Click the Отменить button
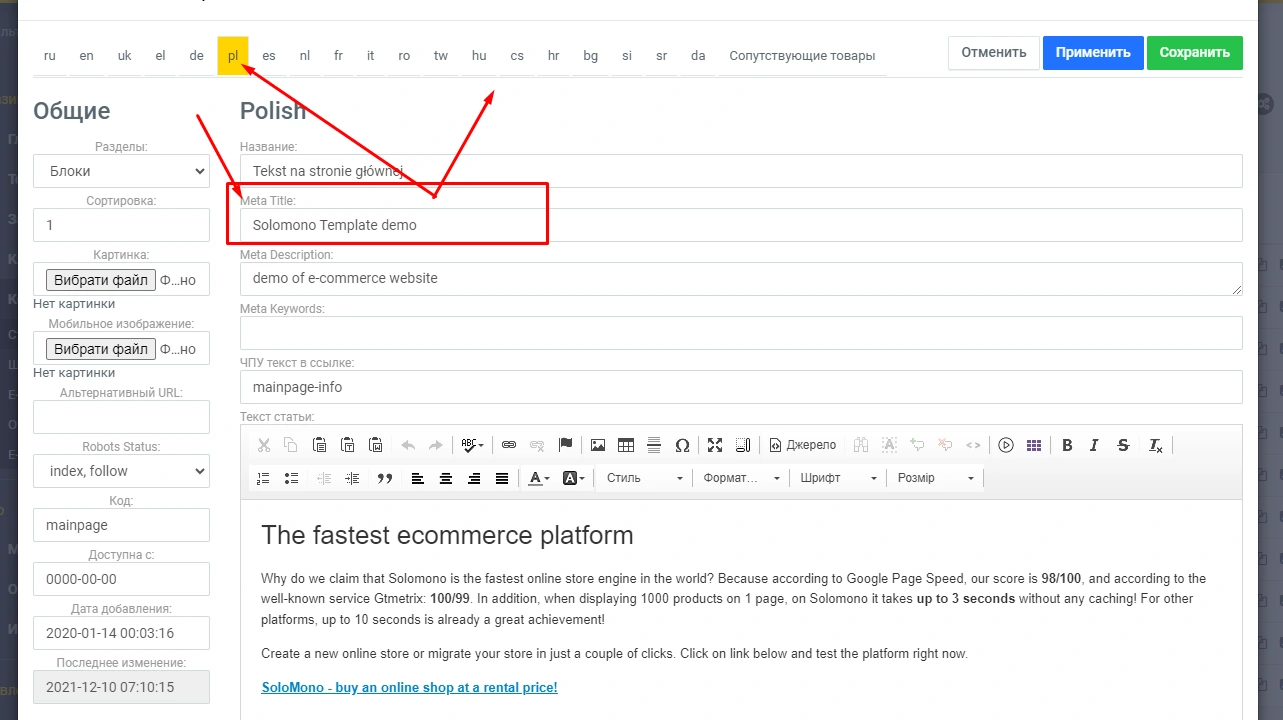This screenshot has height=720, width=1283. coord(993,53)
